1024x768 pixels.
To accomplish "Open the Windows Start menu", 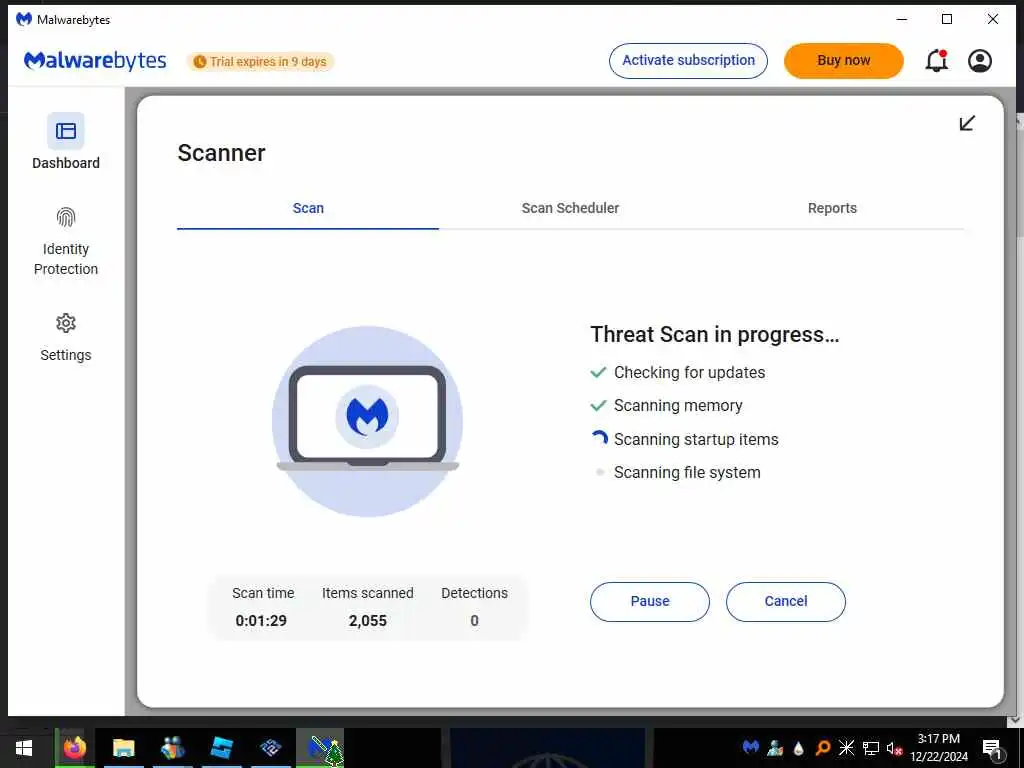I will 24,748.
